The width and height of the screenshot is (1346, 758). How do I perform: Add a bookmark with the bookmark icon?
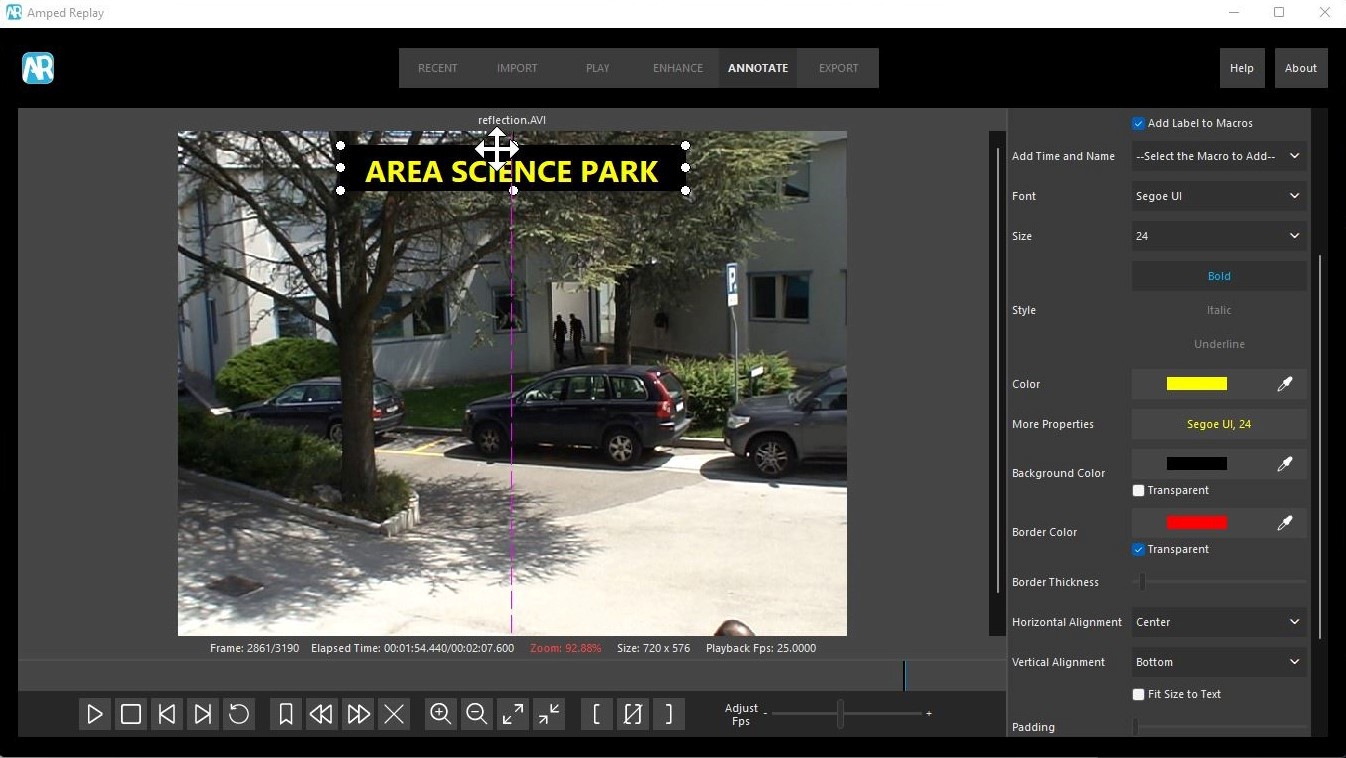tap(285, 714)
